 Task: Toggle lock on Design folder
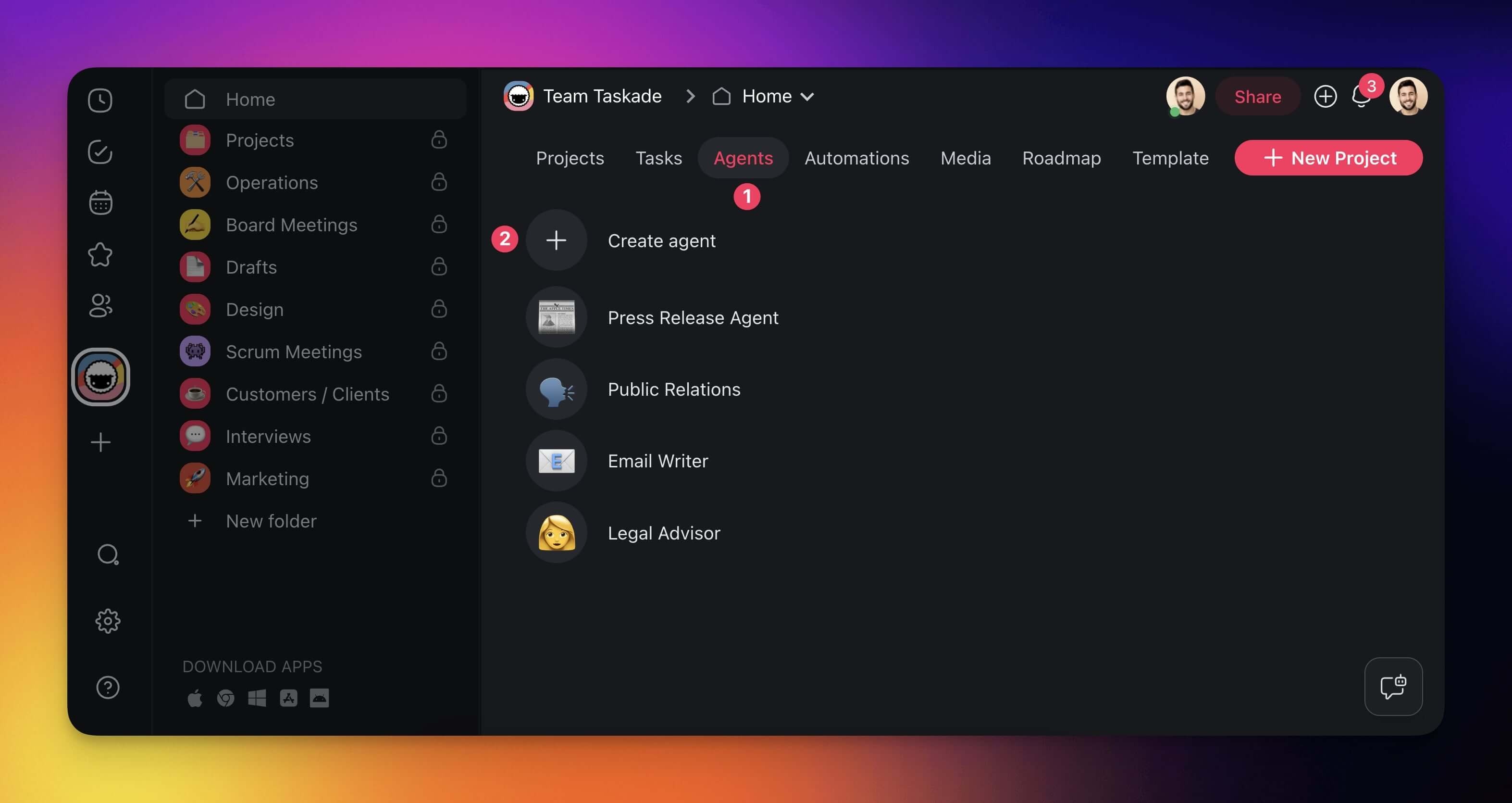(439, 309)
